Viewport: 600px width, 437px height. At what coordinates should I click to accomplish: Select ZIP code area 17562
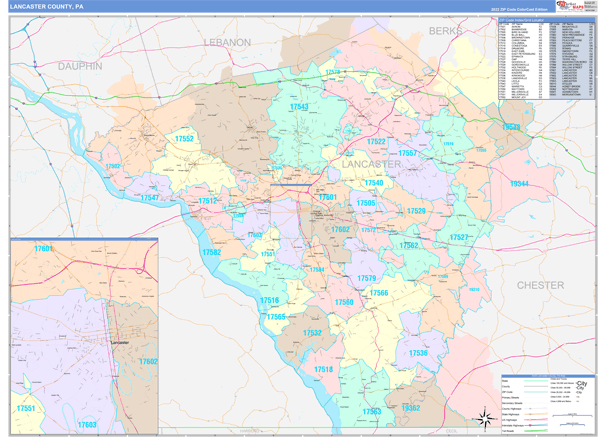410,245
